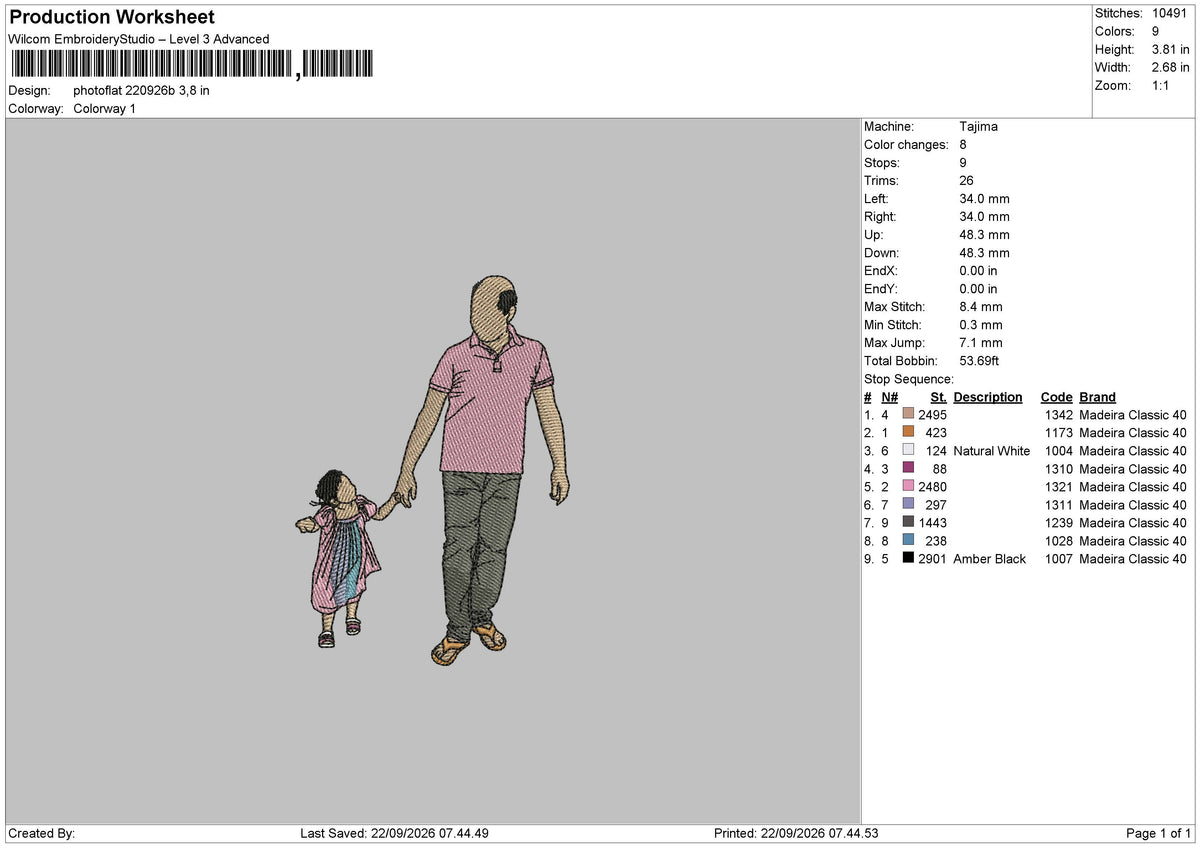Image resolution: width=1200 pixels, height=848 pixels.
Task: Click the 'EndX:' value 0.00 in
Action: pos(978,271)
